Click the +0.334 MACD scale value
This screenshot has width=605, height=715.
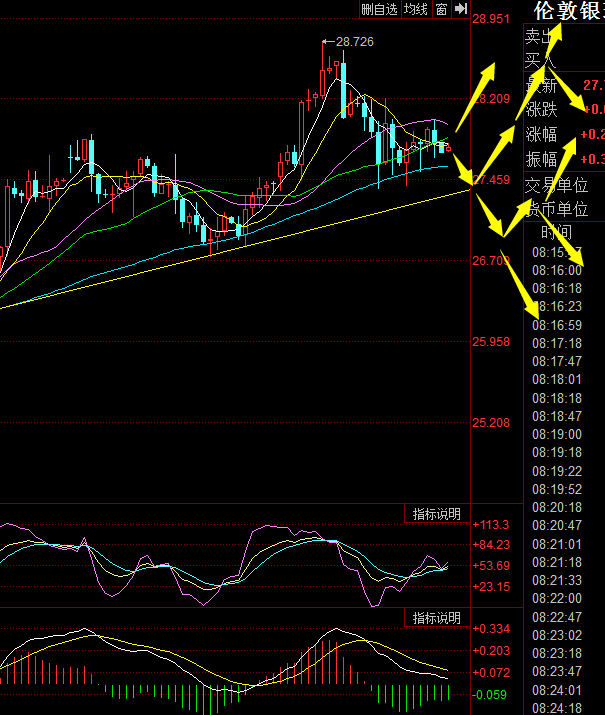click(x=491, y=628)
